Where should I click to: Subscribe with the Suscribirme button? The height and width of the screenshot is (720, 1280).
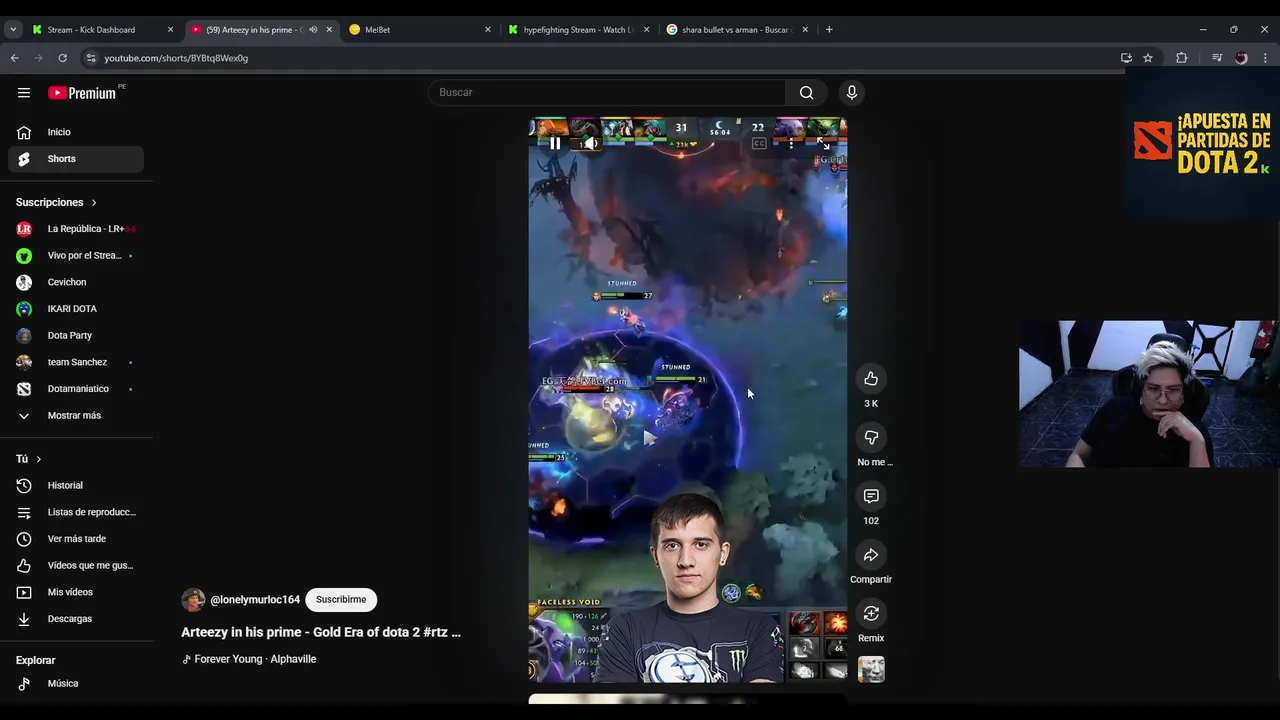point(341,599)
